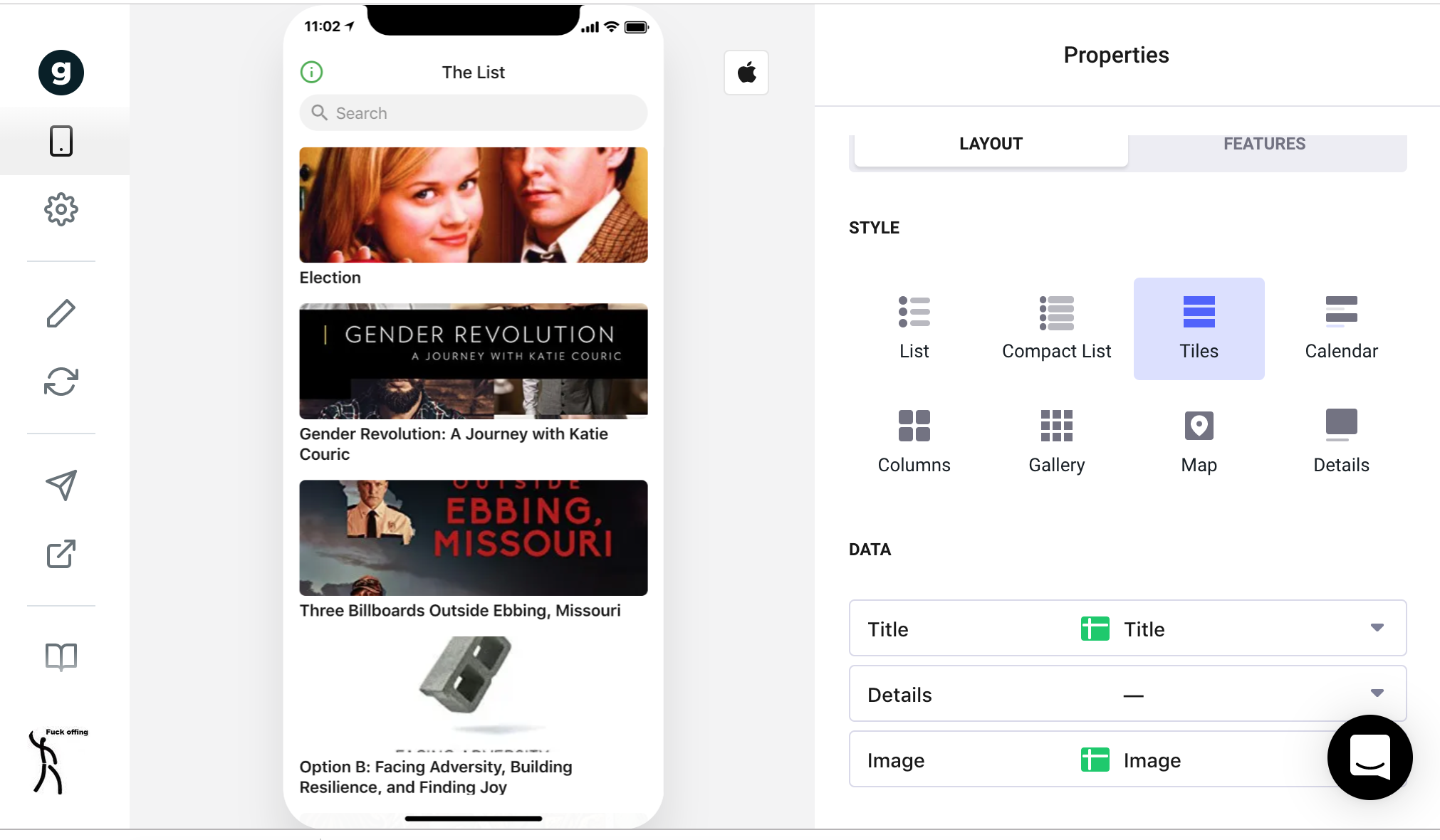This screenshot has width=1440, height=840.
Task: Click the sync/reload data icon
Action: coord(61,383)
